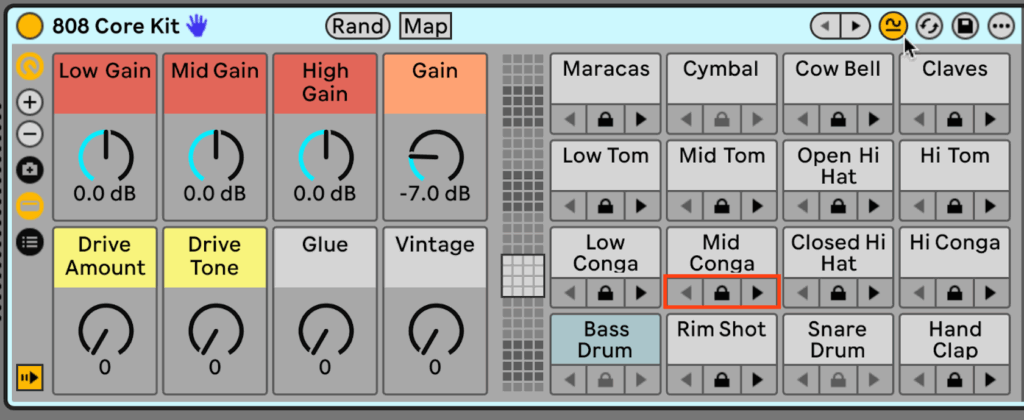
Task: Click previous sample arrow on Hi Conga
Action: point(919,293)
